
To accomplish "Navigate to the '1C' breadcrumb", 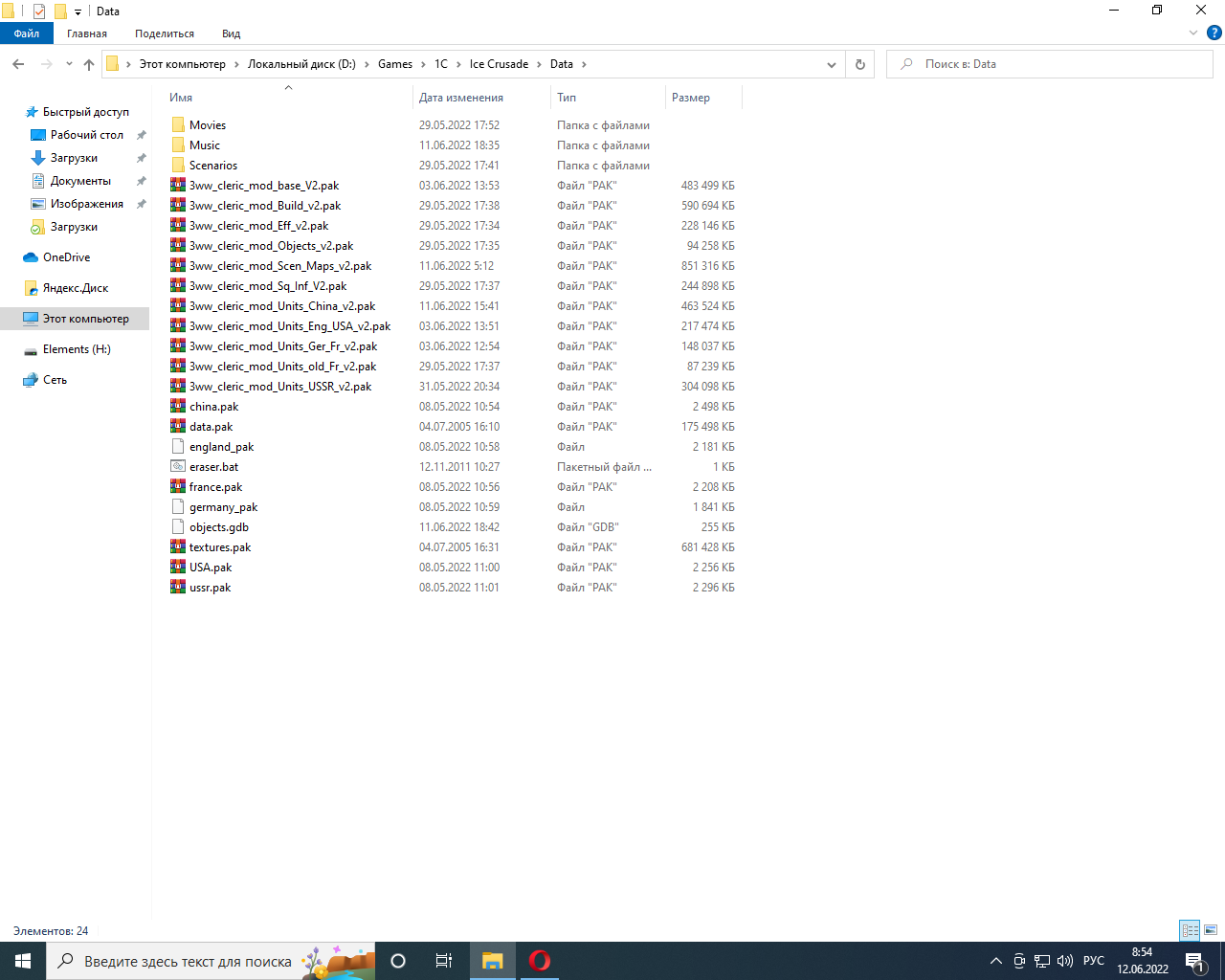I will point(441,64).
